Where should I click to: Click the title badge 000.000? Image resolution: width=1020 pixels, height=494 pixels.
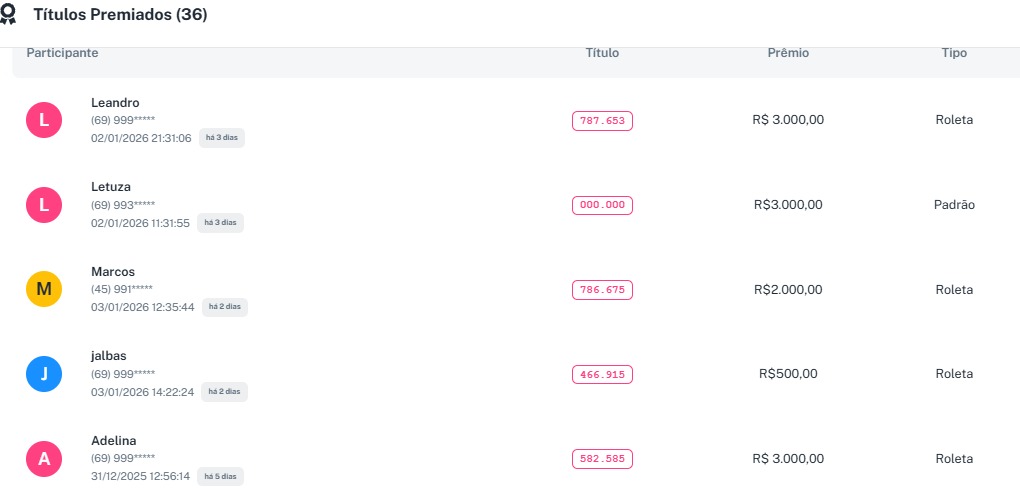tap(602, 205)
